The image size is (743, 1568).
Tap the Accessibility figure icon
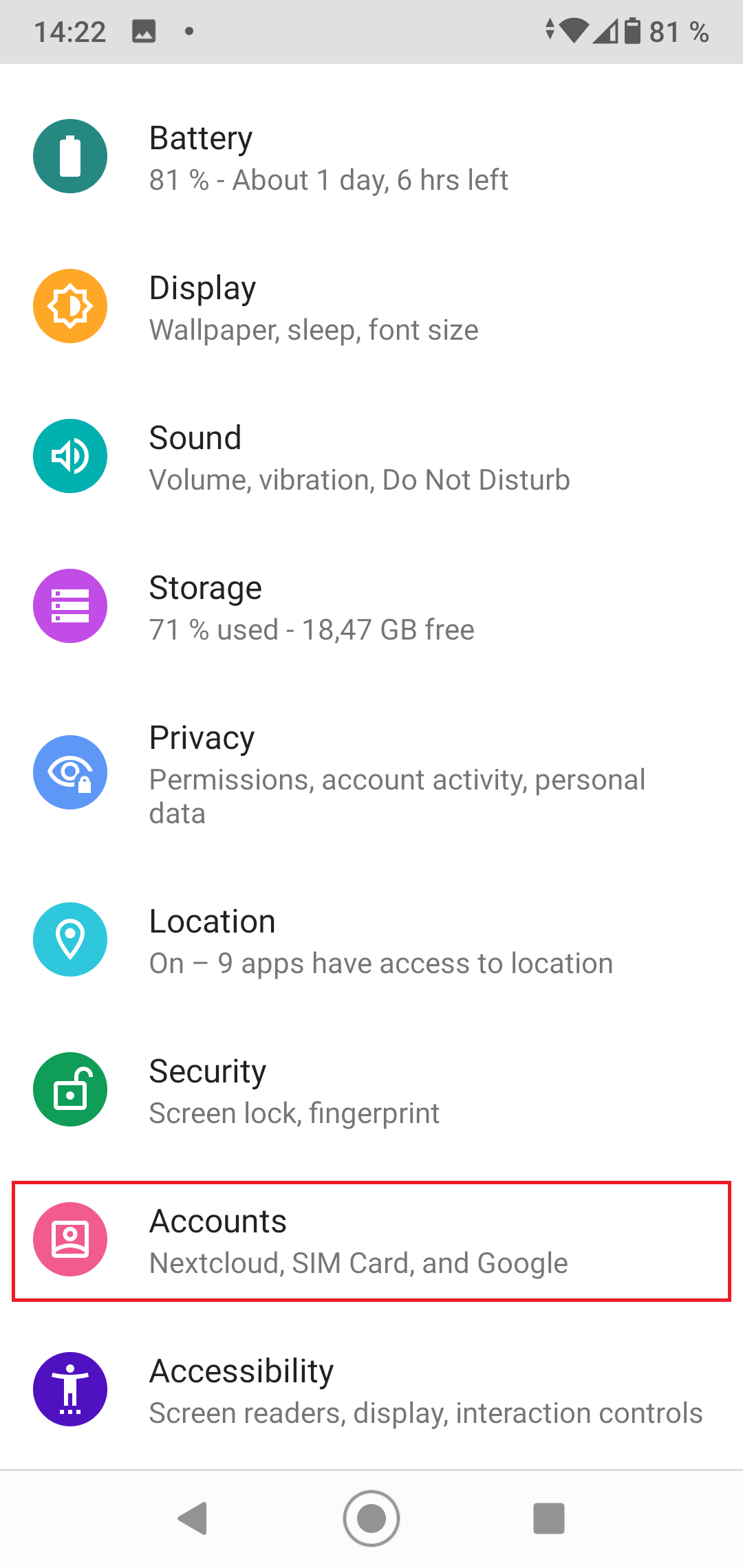tap(70, 1389)
